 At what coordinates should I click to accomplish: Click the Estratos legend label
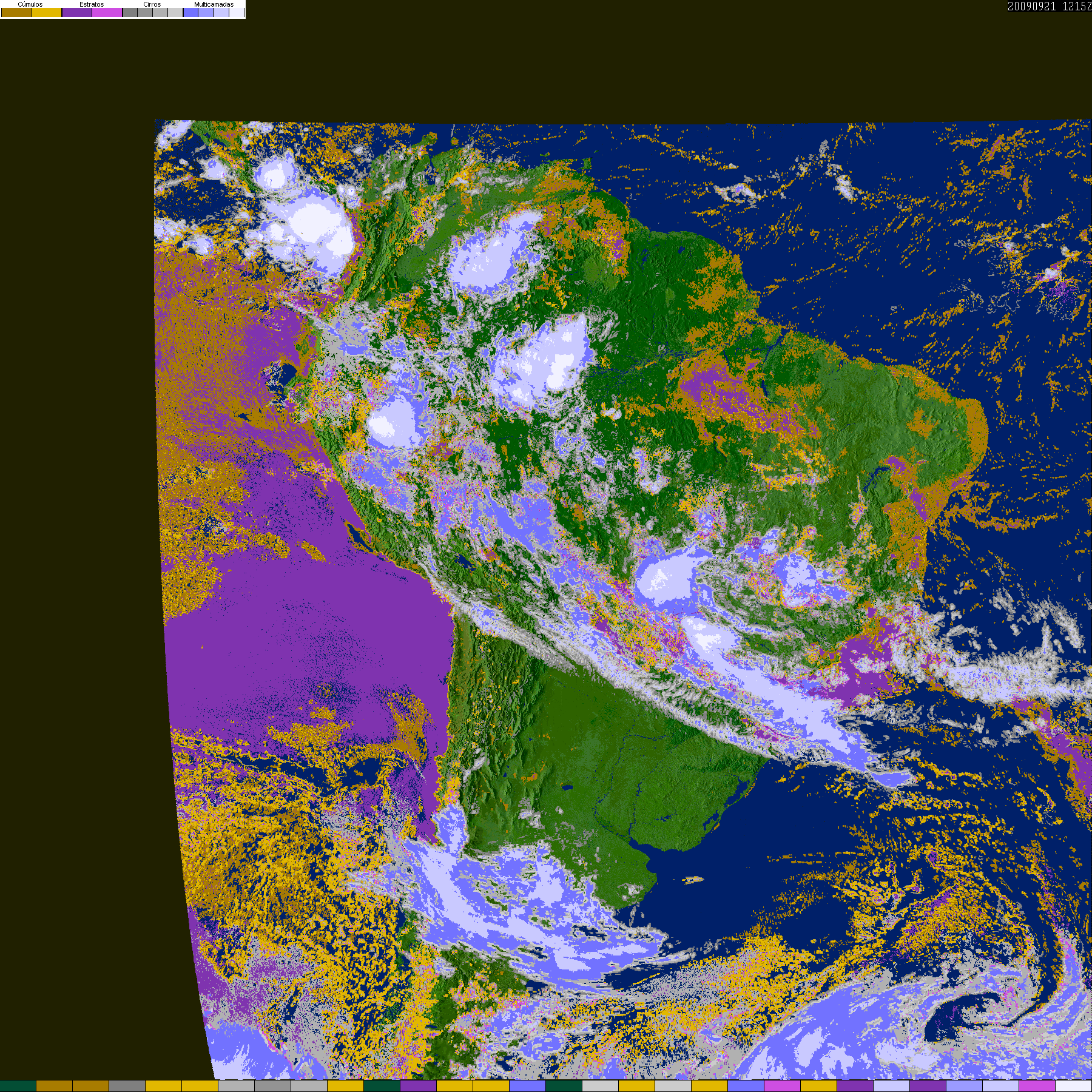[92, 4]
